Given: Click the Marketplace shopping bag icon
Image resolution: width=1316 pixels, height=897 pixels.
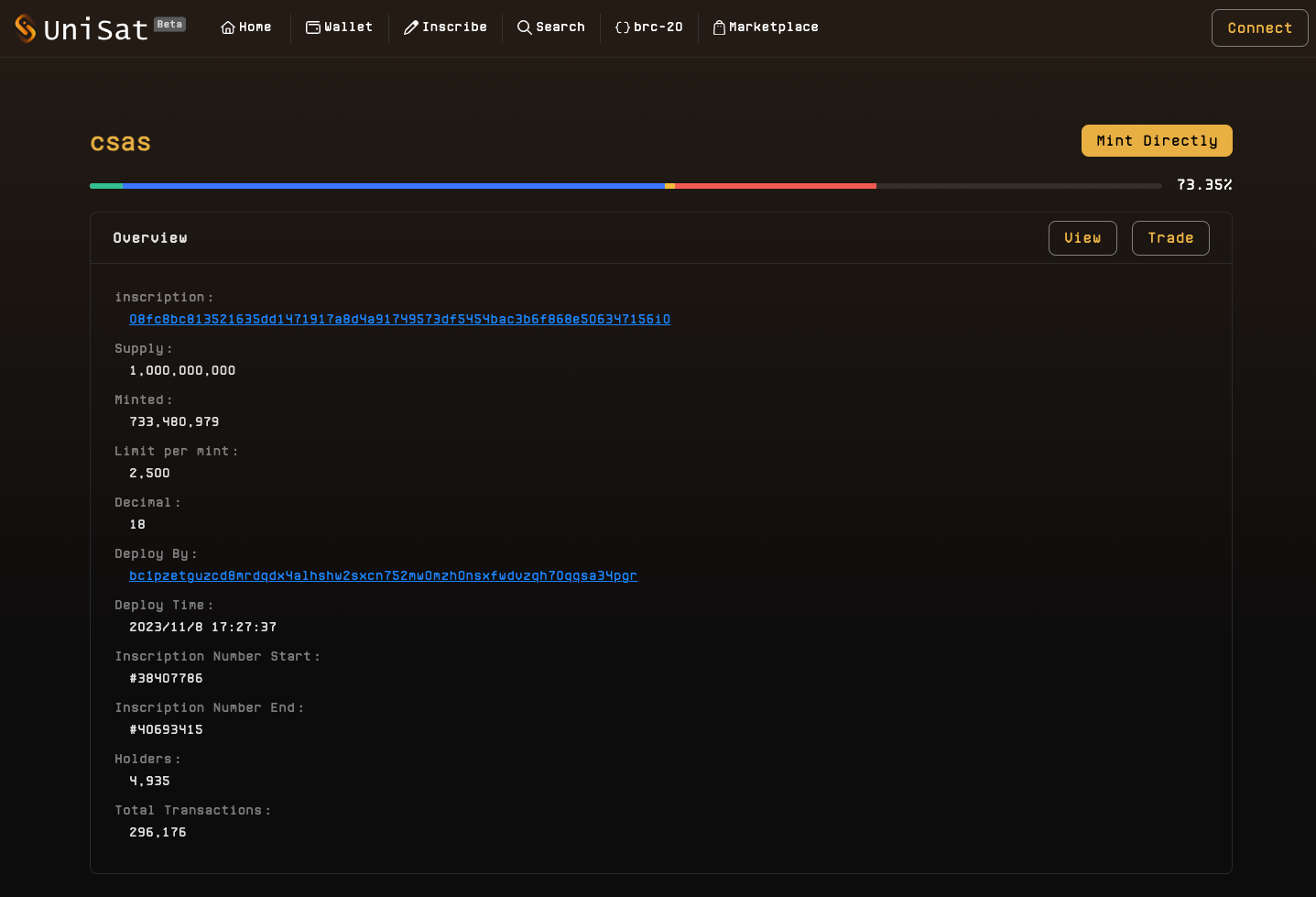Looking at the screenshot, I should pyautogui.click(x=719, y=27).
